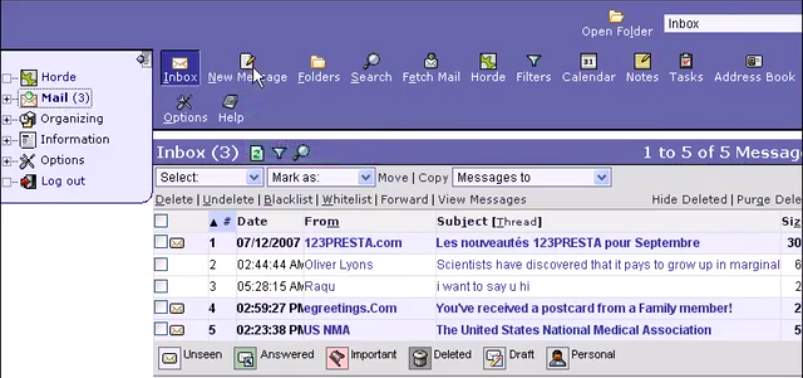Open Log out in the sidebar
This screenshot has height=378, width=803.
point(63,181)
